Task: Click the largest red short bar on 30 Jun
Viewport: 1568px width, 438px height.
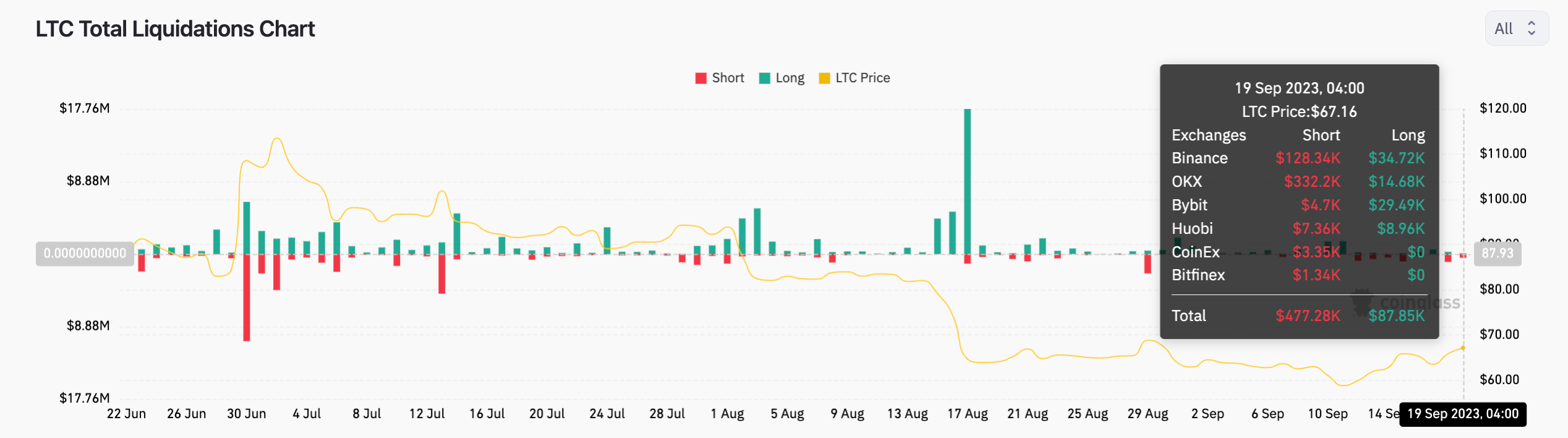Action: [x=247, y=297]
